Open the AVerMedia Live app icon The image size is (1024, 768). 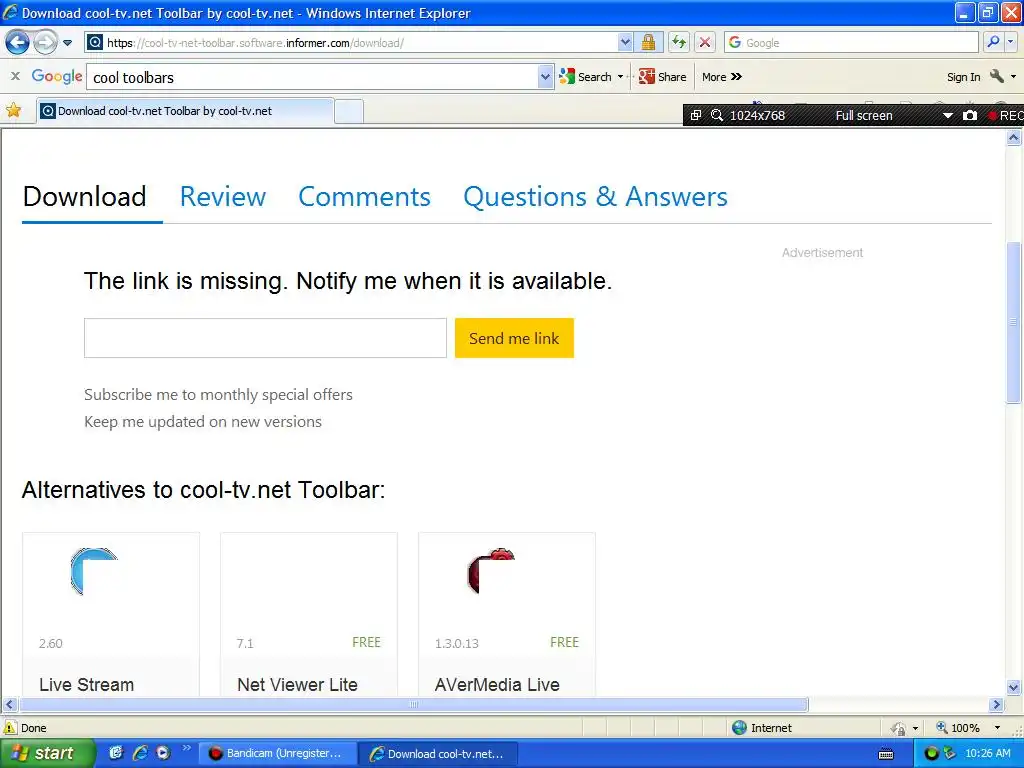(x=492, y=571)
